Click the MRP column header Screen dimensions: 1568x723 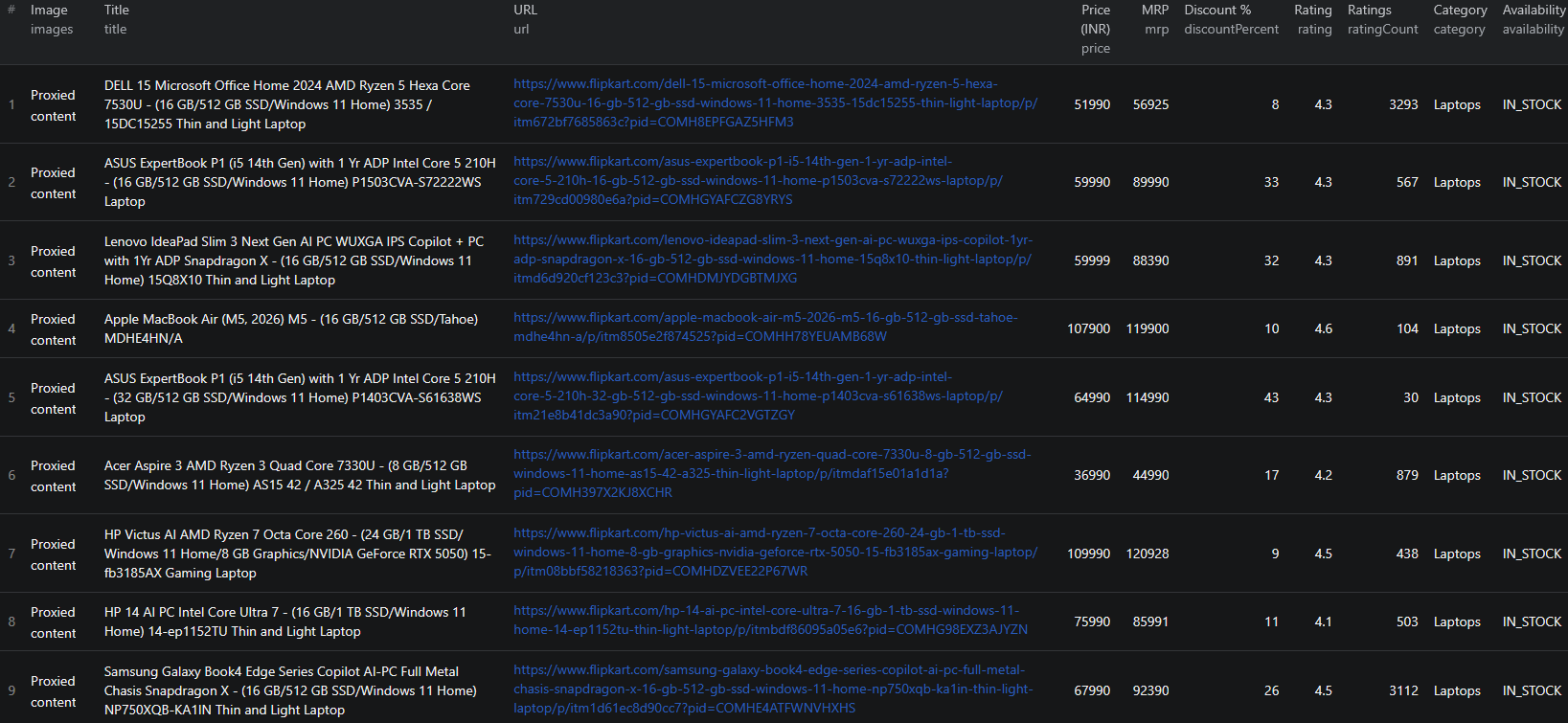(1155, 20)
